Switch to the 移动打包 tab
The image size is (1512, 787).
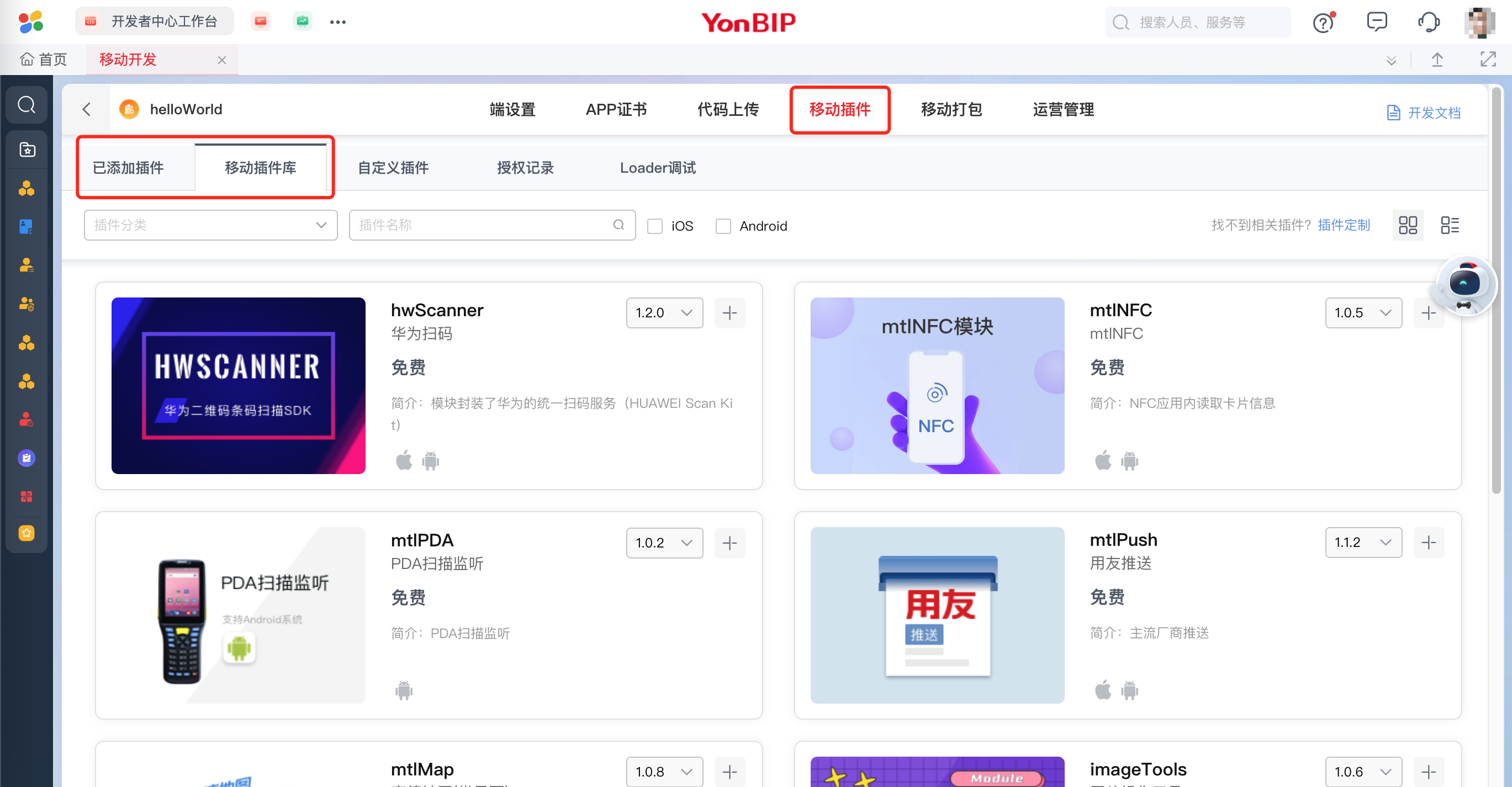(951, 110)
